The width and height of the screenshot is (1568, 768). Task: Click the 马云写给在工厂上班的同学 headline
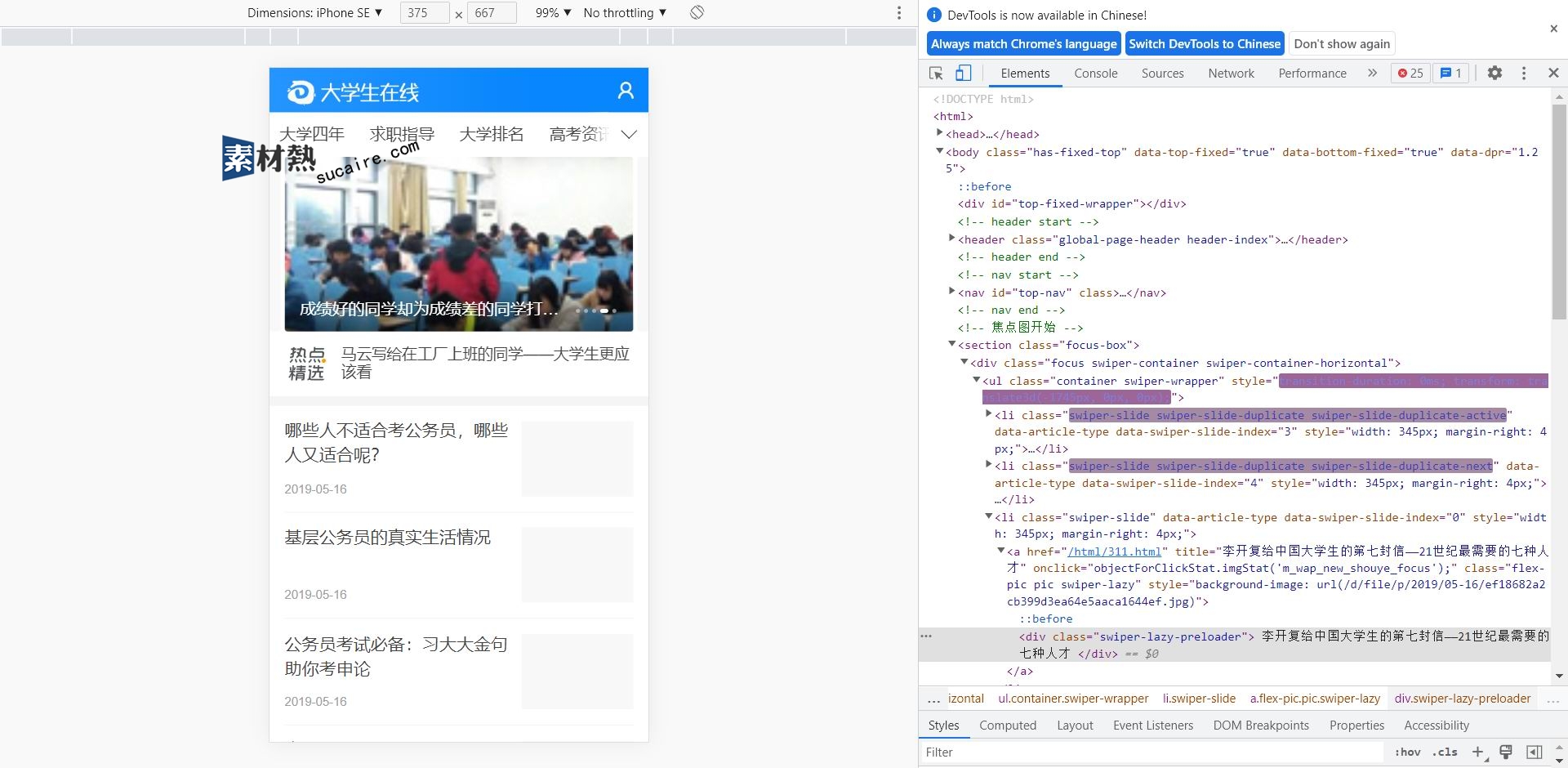485,363
